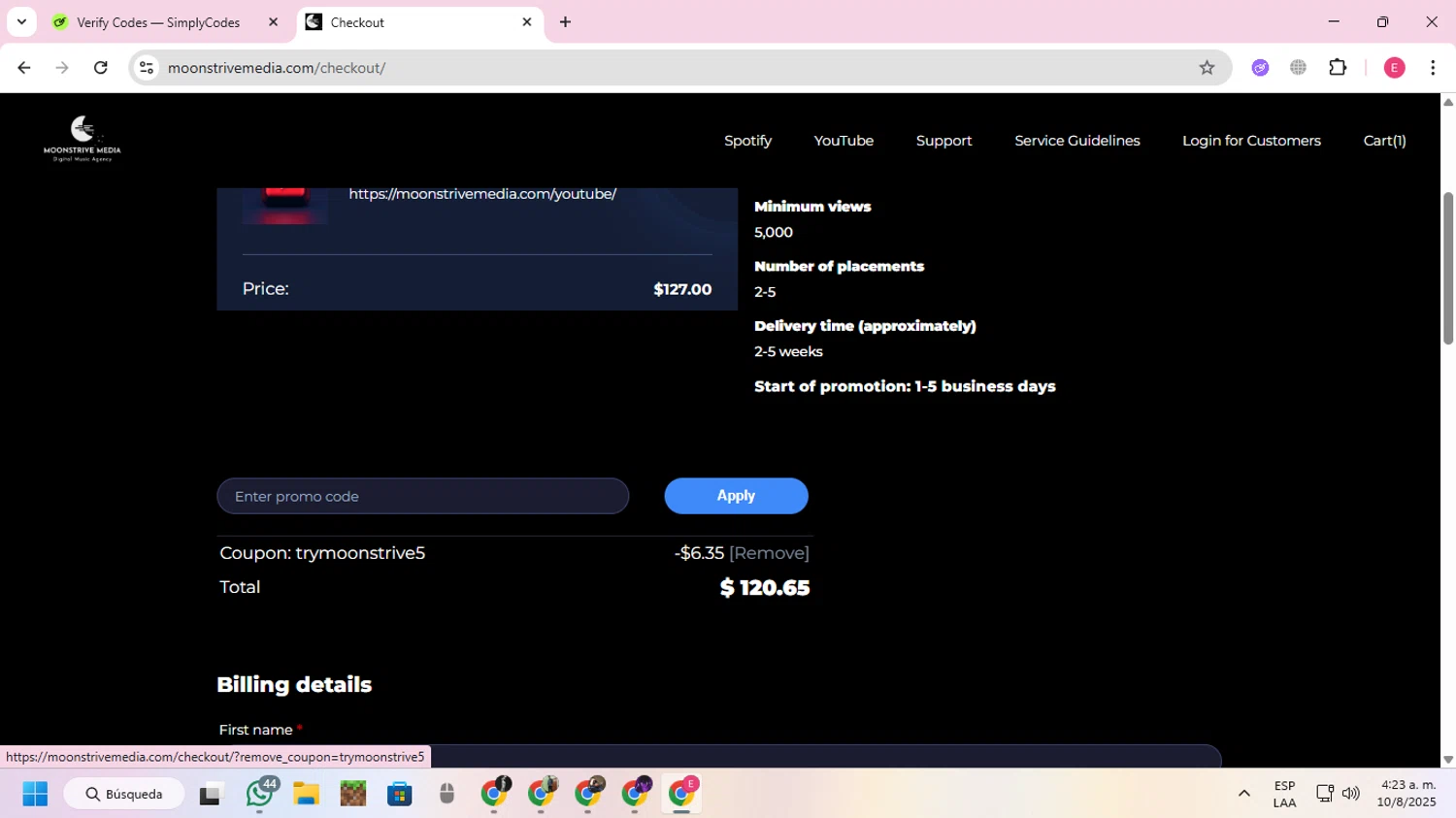Open the Windows Start menu
The width and height of the screenshot is (1456, 818).
(x=35, y=794)
